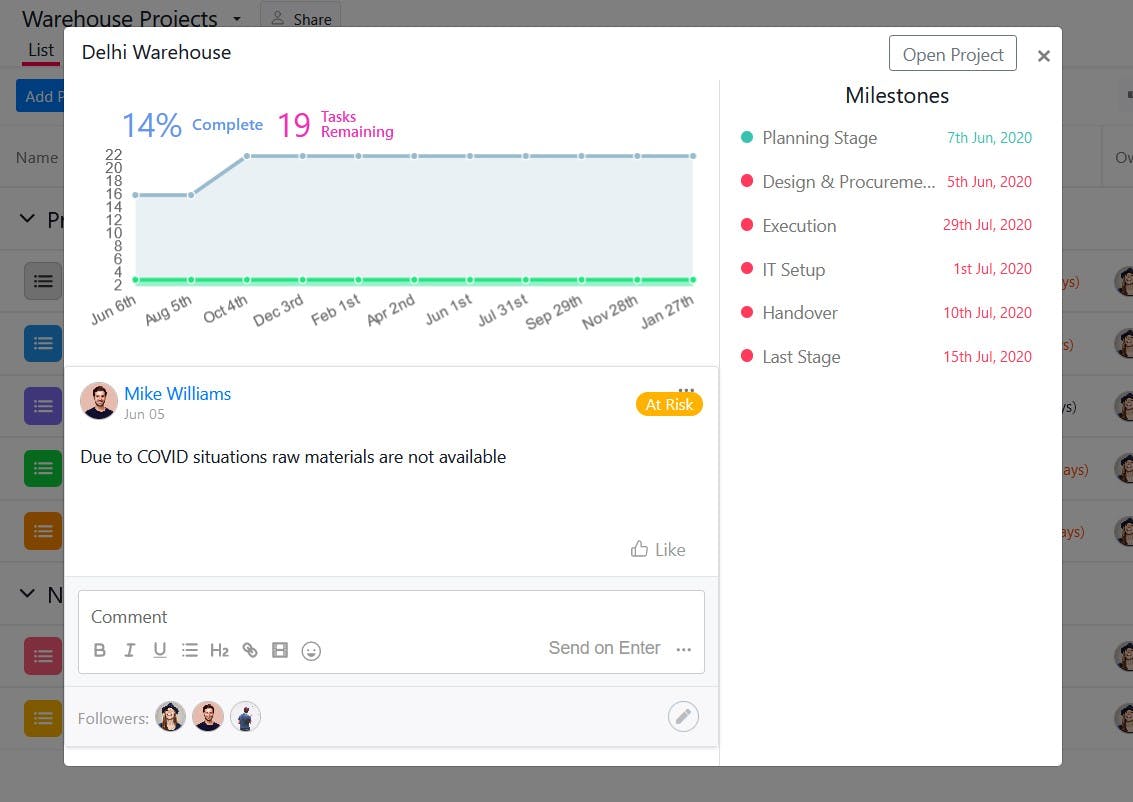Open Mike Williams' profile link
Image resolution: width=1133 pixels, height=802 pixels.
pos(177,394)
